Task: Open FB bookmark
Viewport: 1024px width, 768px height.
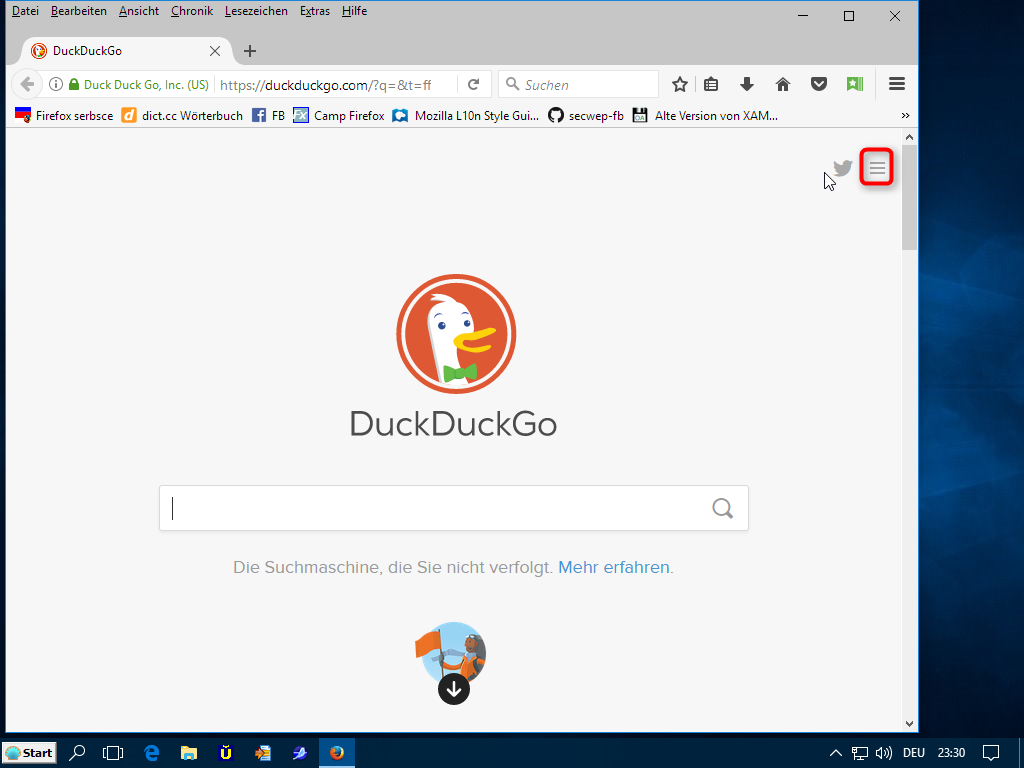Action: click(268, 116)
